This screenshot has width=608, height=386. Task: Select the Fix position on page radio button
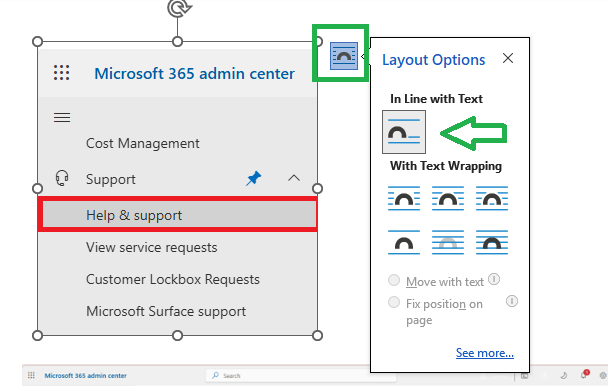coord(394,302)
